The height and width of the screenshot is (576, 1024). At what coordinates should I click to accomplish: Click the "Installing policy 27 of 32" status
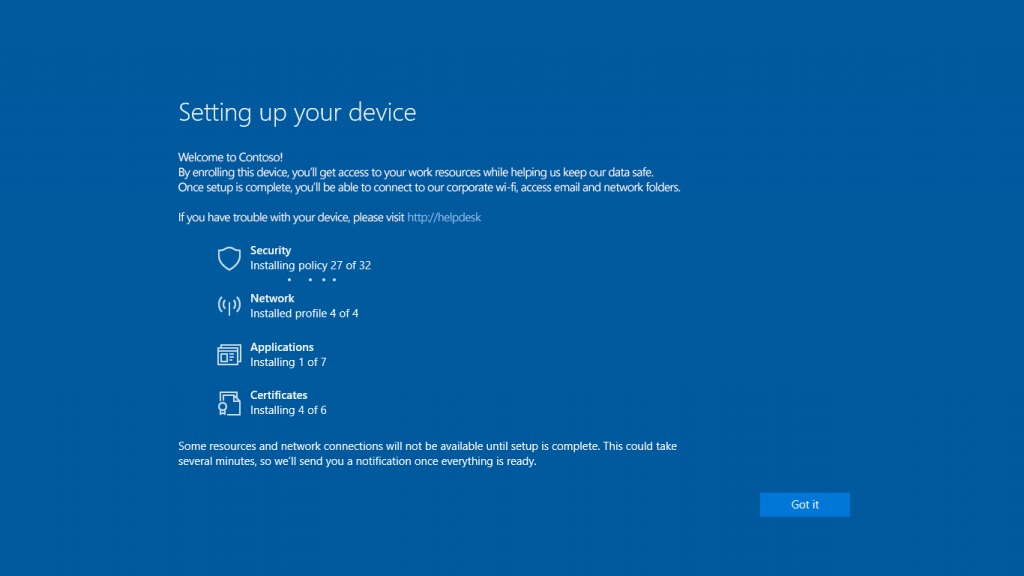[x=310, y=266]
